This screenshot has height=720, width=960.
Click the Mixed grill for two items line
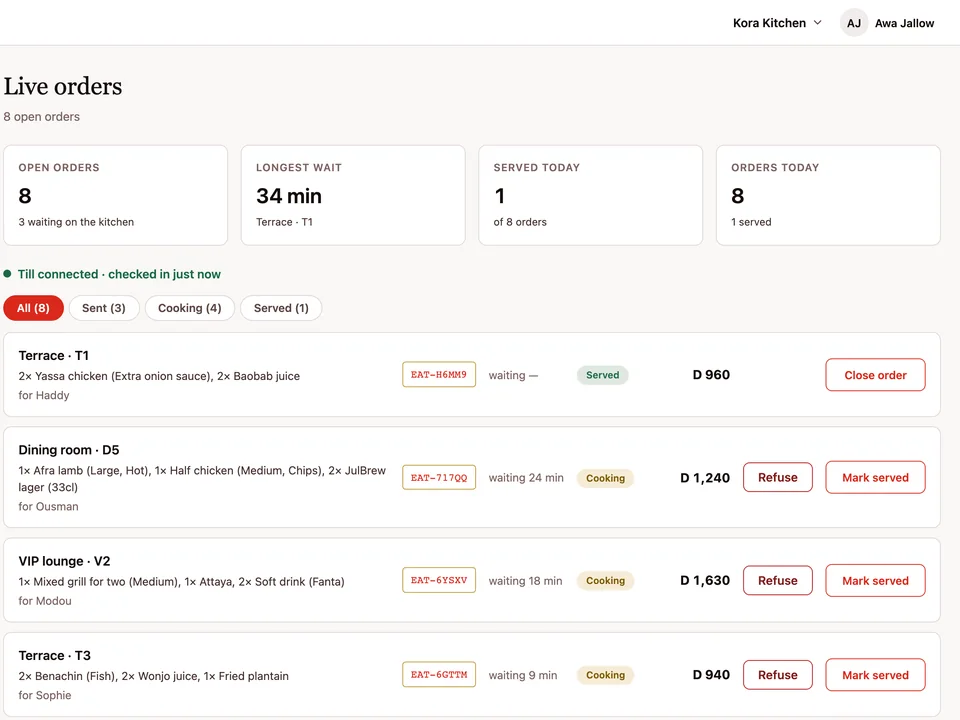coord(181,582)
